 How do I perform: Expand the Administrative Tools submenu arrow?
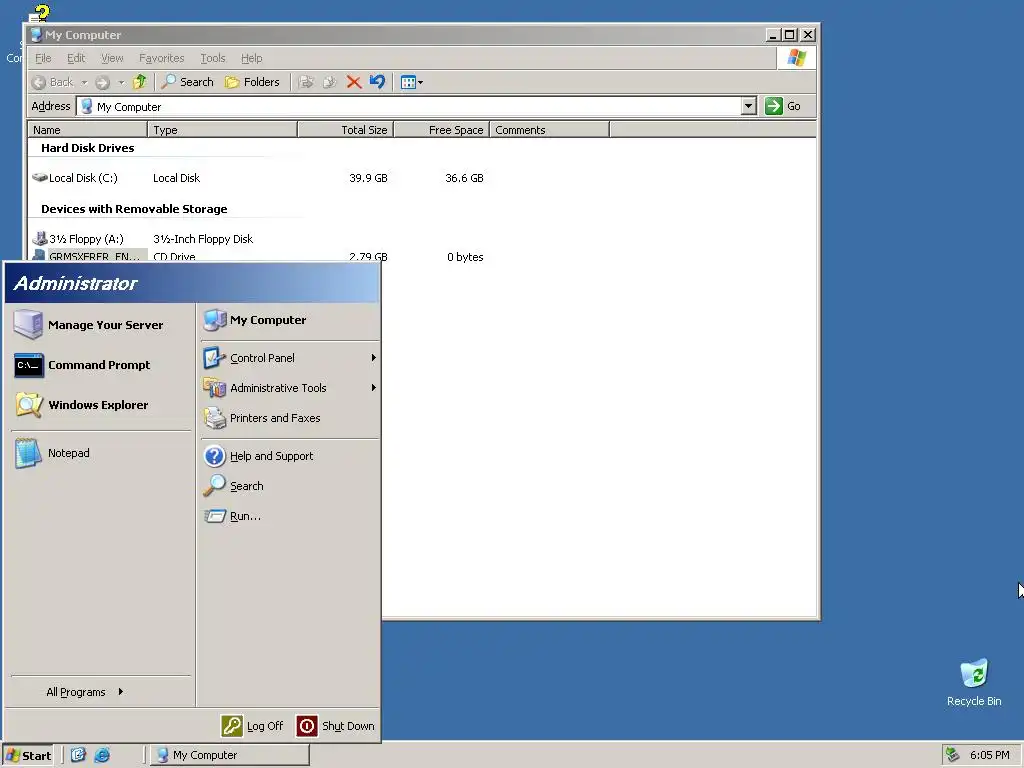click(374, 388)
